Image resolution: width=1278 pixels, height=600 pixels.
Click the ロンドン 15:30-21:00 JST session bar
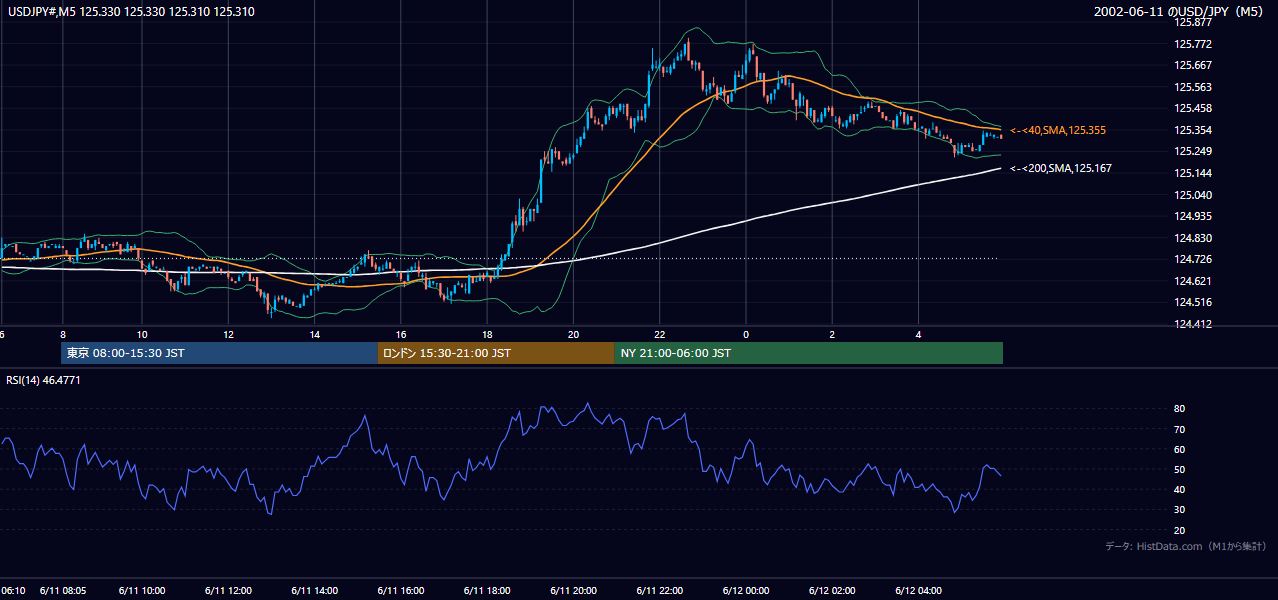(x=496, y=353)
